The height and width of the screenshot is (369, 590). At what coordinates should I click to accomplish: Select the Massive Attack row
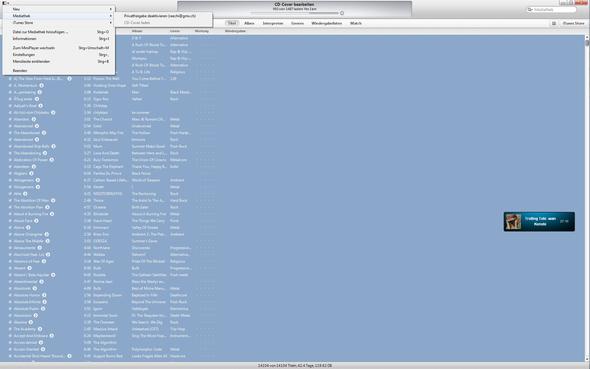293,329
